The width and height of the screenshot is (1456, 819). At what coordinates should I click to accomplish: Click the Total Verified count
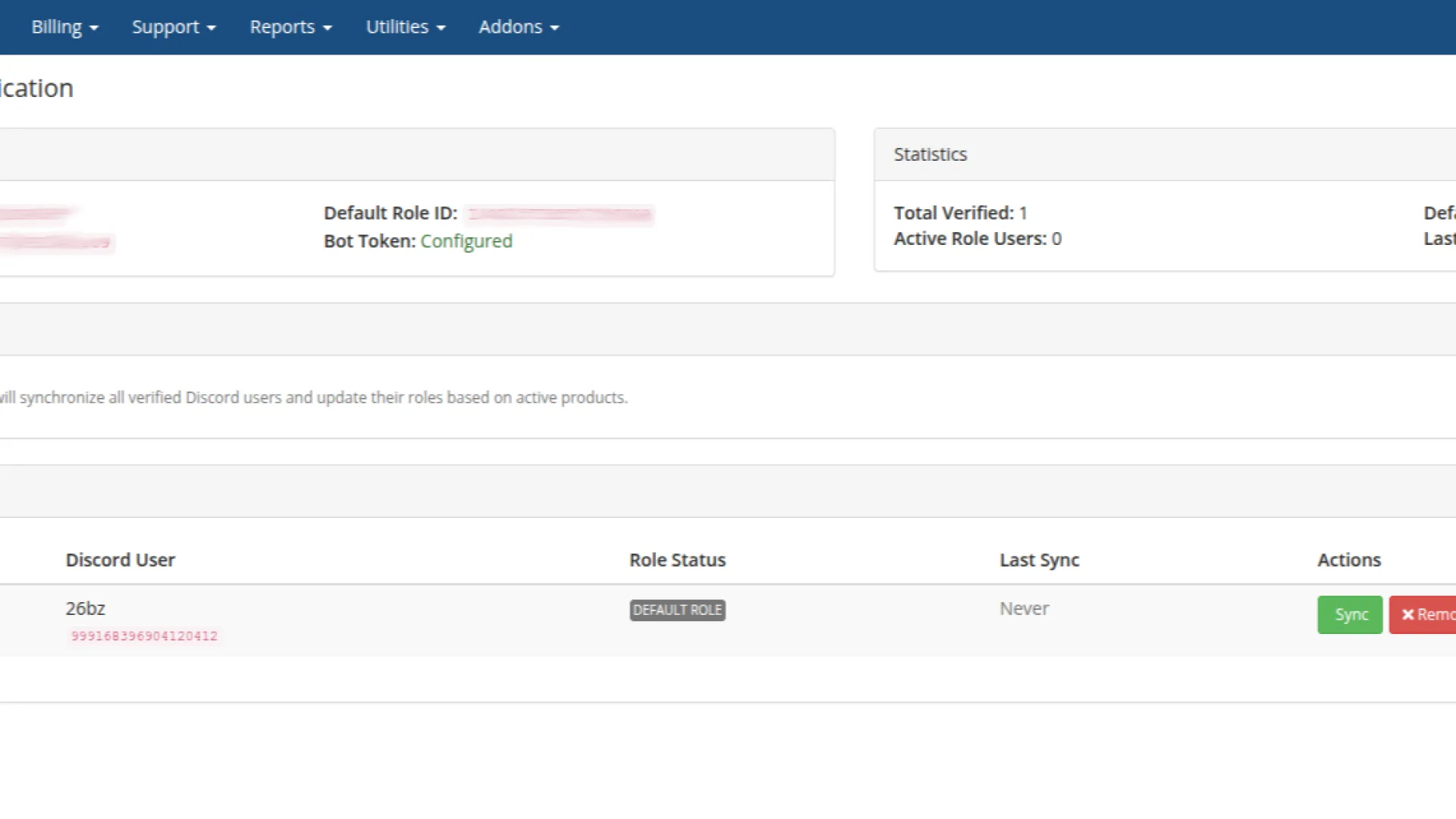pyautogui.click(x=1022, y=213)
